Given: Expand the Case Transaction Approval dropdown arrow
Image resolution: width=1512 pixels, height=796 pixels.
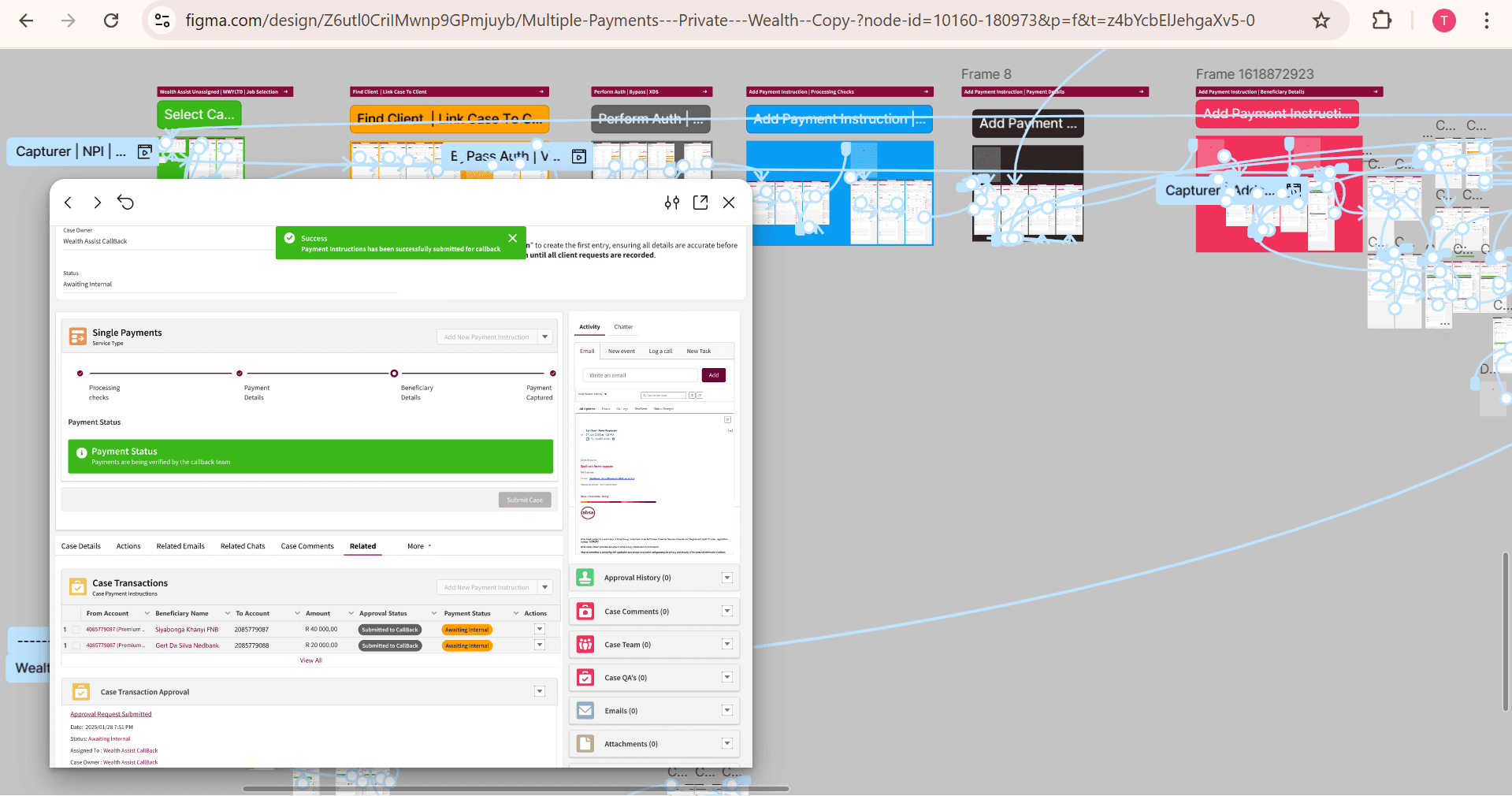Looking at the screenshot, I should click(540, 692).
